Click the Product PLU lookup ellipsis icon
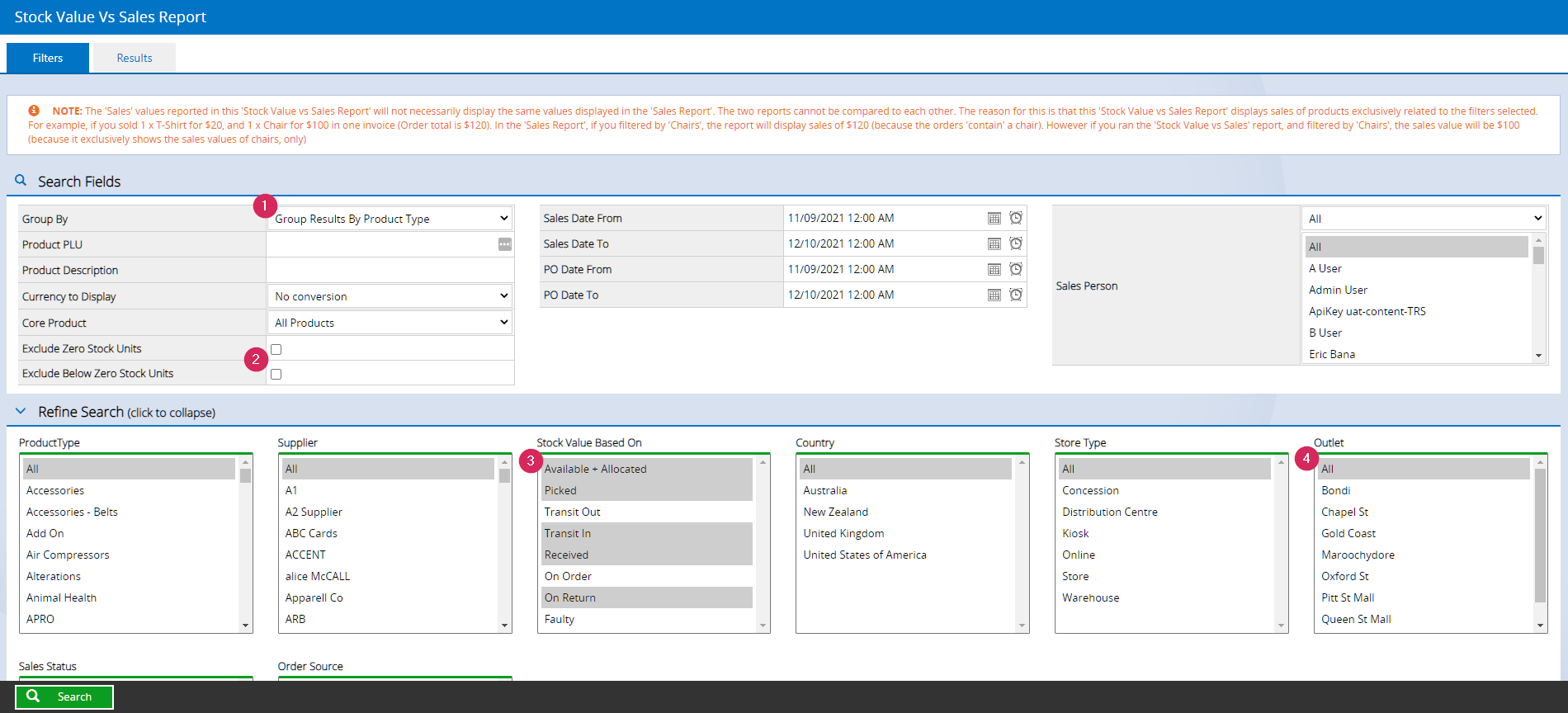Image resolution: width=1568 pixels, height=713 pixels. pyautogui.click(x=504, y=244)
